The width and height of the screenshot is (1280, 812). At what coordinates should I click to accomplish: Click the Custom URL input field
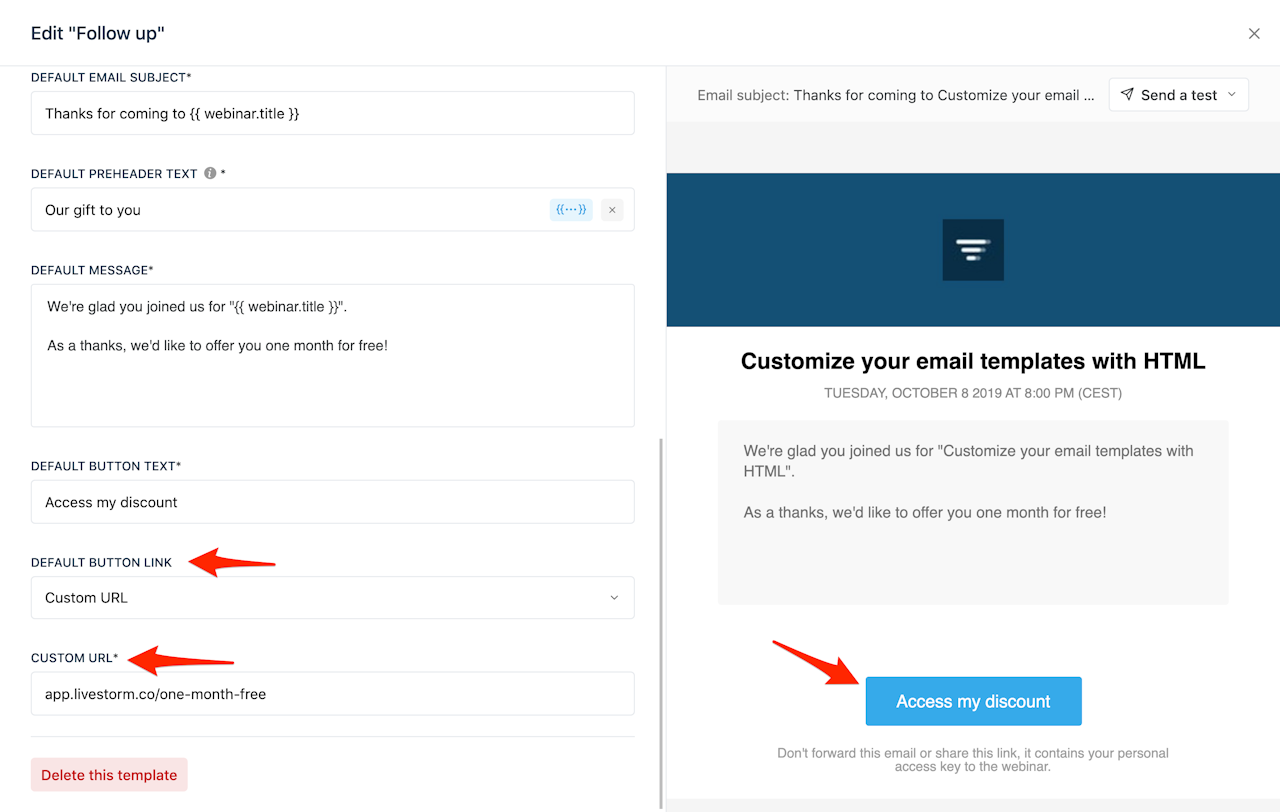pyautogui.click(x=332, y=694)
